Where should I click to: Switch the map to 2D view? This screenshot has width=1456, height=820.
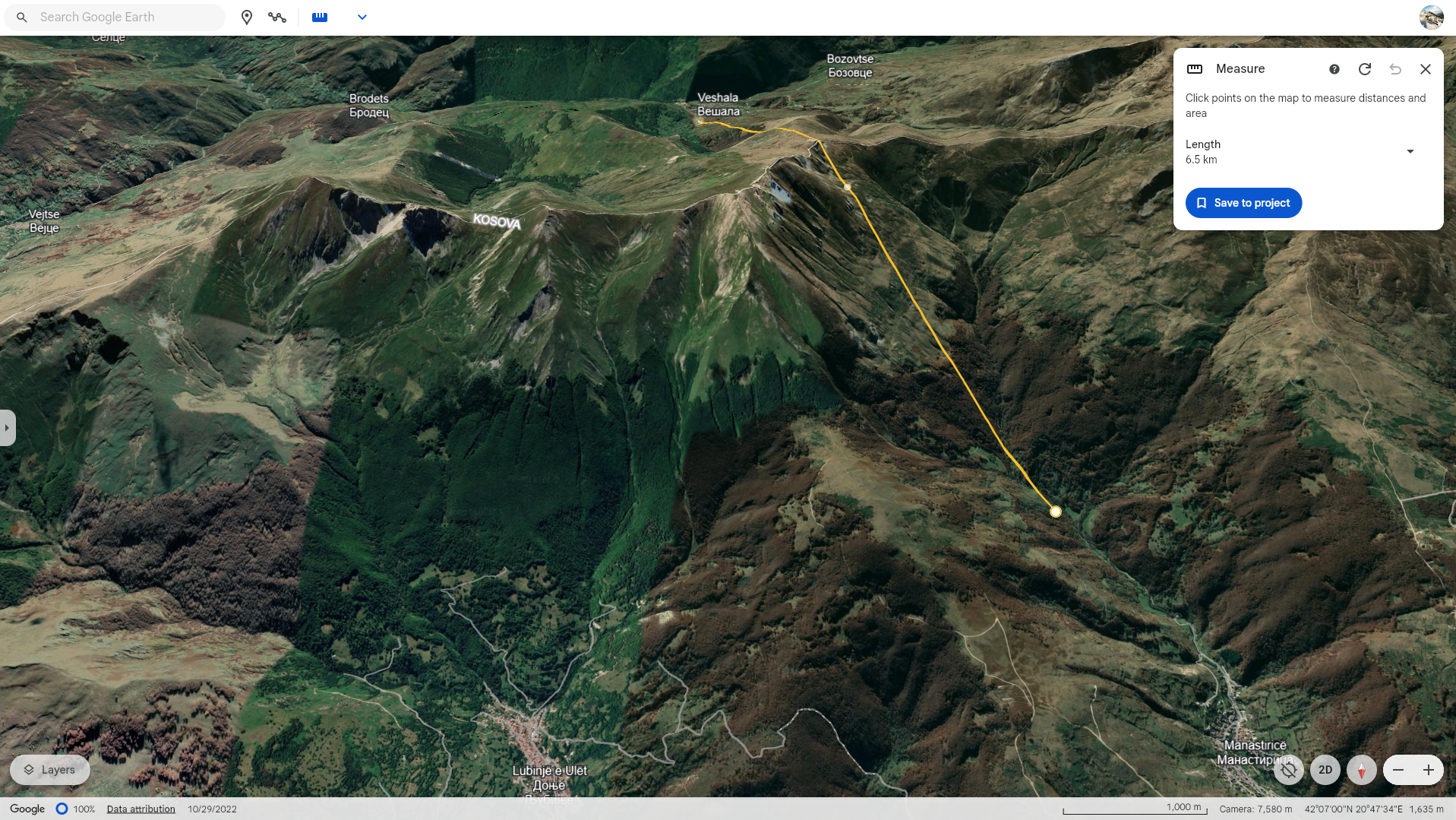click(x=1325, y=770)
